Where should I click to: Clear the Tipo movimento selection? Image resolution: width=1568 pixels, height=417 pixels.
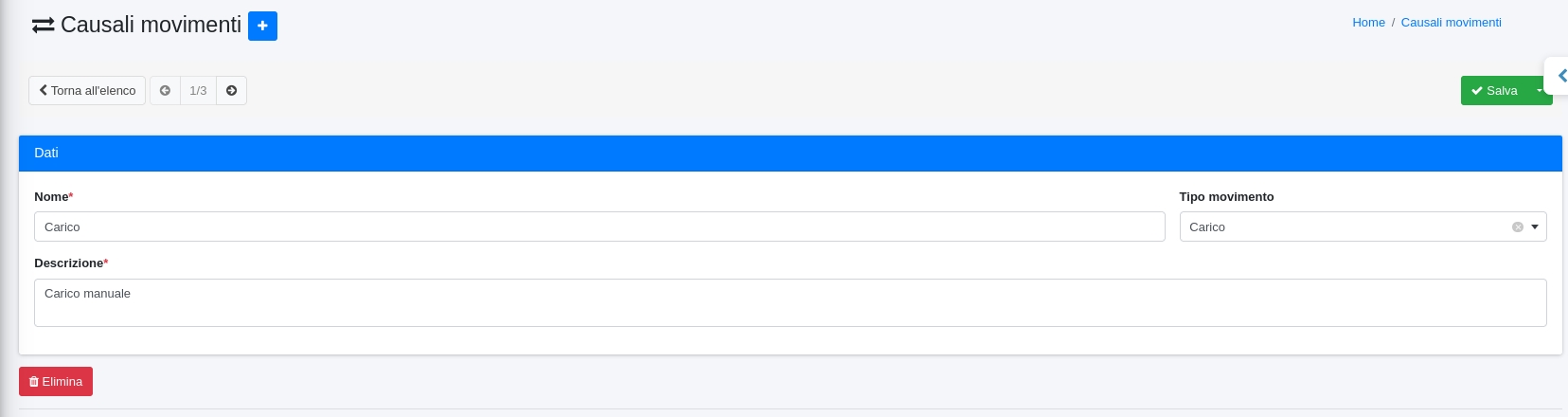click(1517, 227)
